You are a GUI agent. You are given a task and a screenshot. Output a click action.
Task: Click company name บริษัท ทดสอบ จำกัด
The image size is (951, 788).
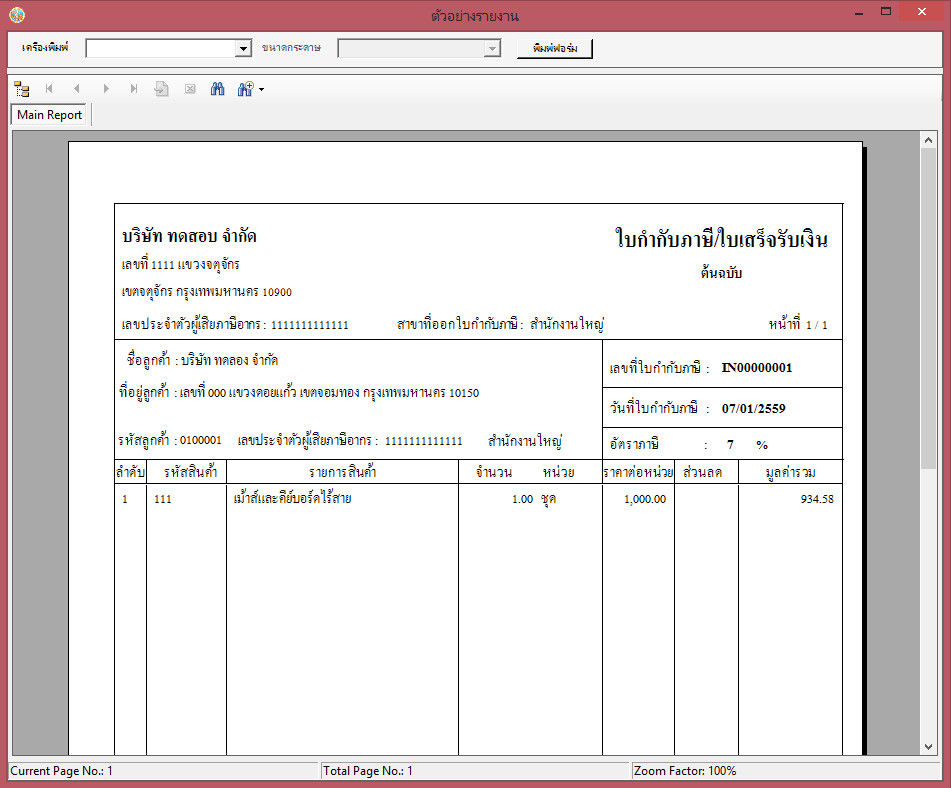point(189,235)
